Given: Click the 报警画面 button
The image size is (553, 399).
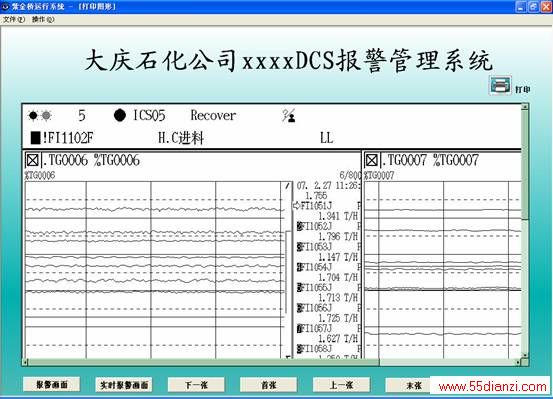Looking at the screenshot, I should [x=51, y=385].
